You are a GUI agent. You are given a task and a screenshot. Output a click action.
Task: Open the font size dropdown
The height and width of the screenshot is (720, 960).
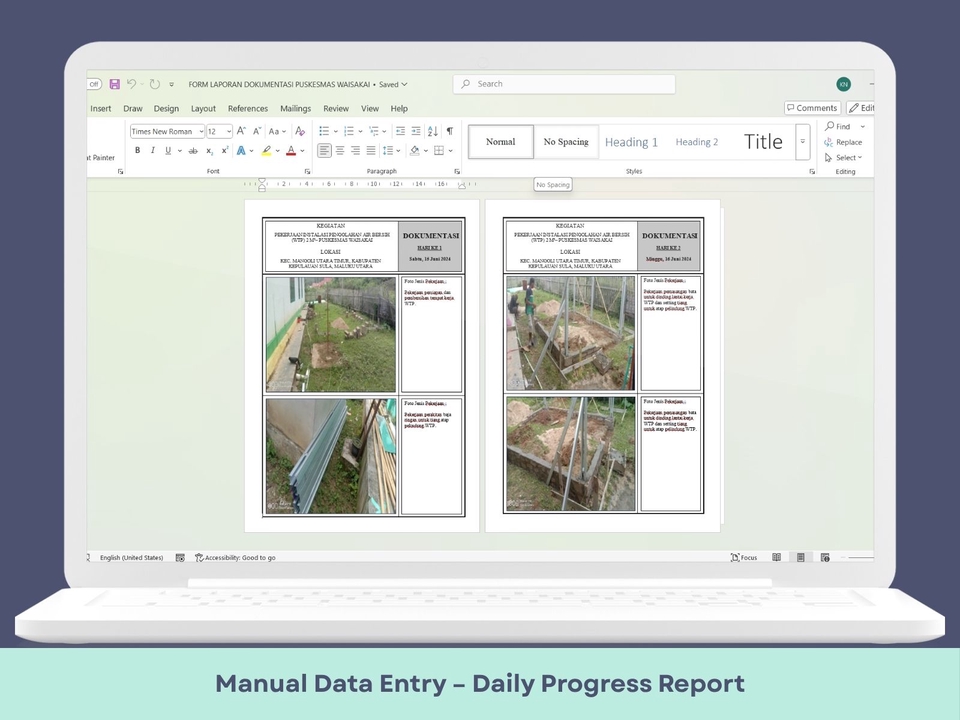click(229, 132)
